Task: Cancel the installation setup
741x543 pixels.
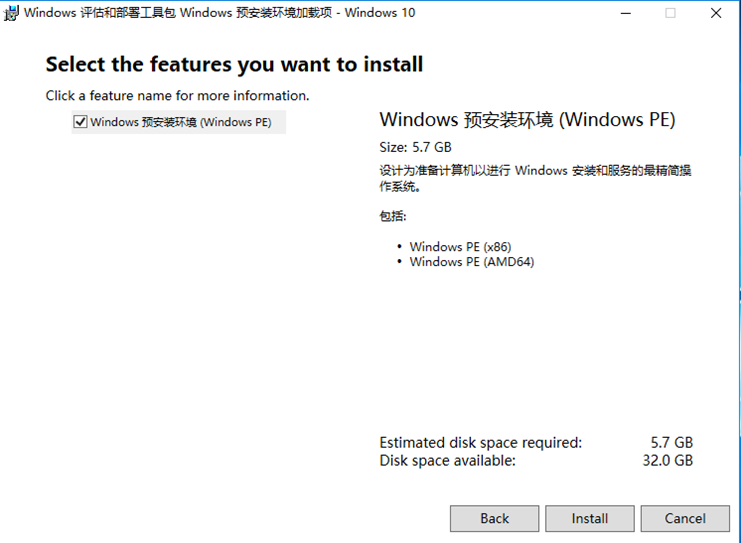Action: click(x=685, y=518)
